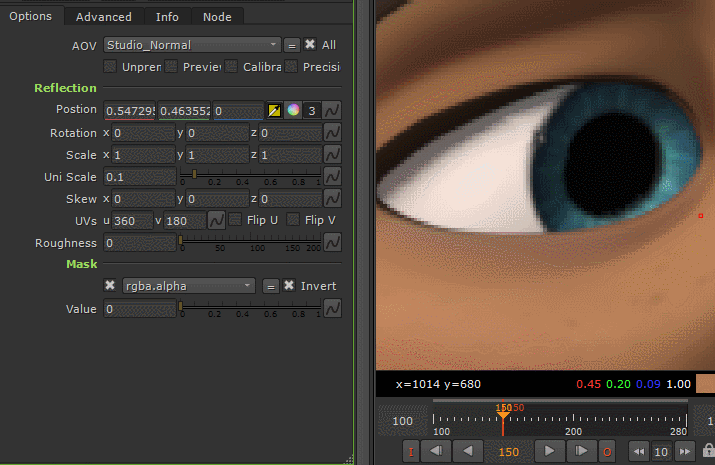Click the timeline In point button
This screenshot has width=715, height=465.
tap(411, 452)
